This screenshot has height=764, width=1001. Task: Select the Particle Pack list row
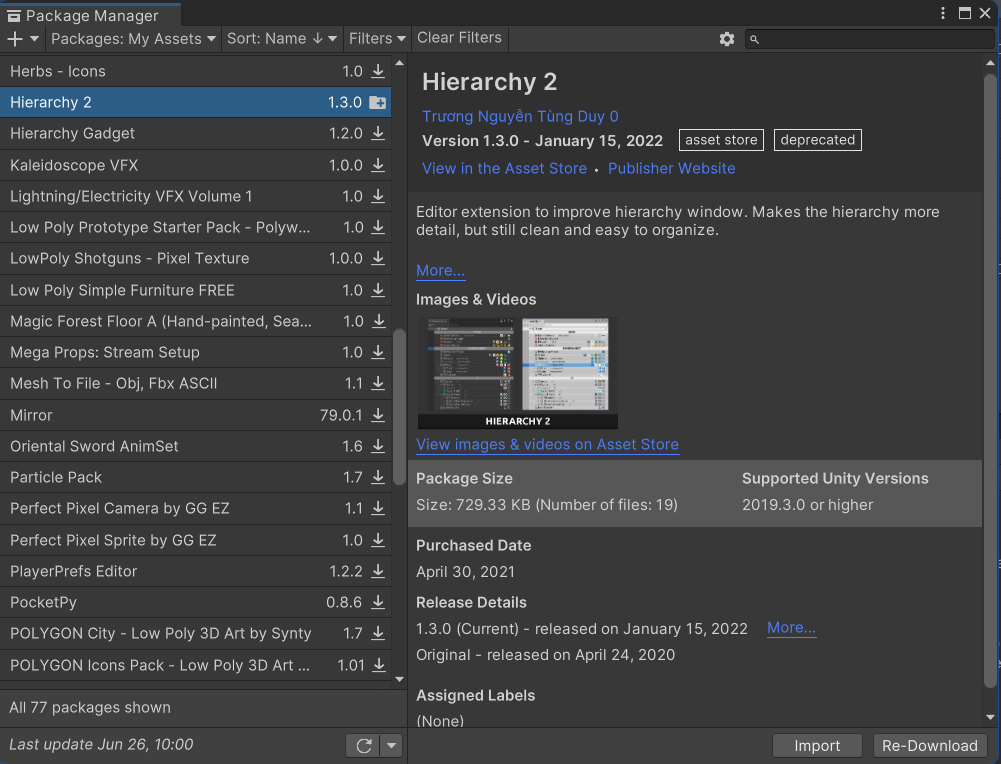[x=195, y=477]
